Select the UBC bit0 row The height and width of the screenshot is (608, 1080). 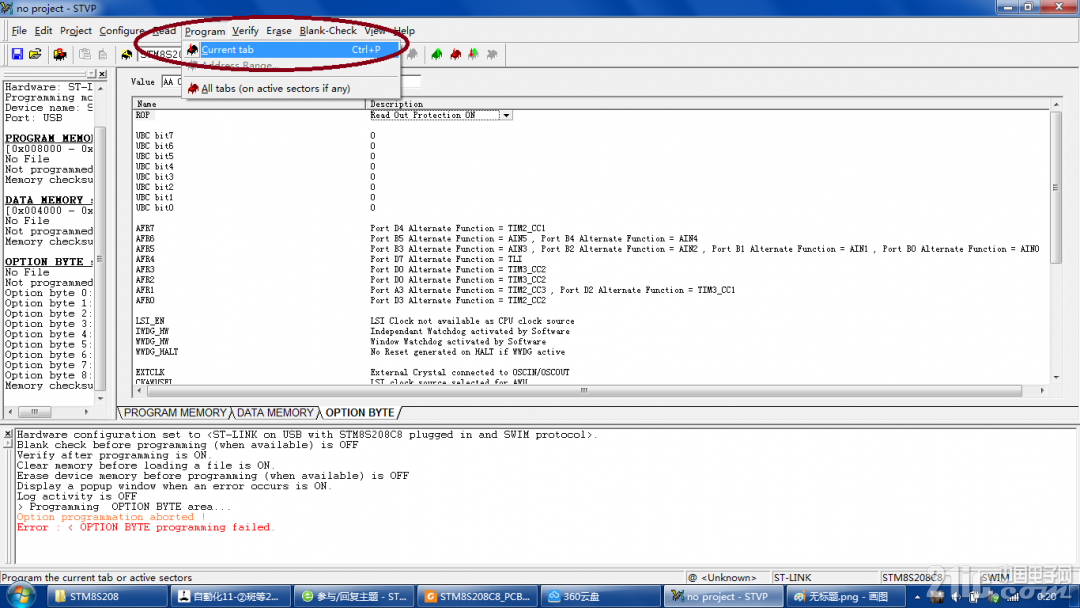pyautogui.click(x=154, y=208)
